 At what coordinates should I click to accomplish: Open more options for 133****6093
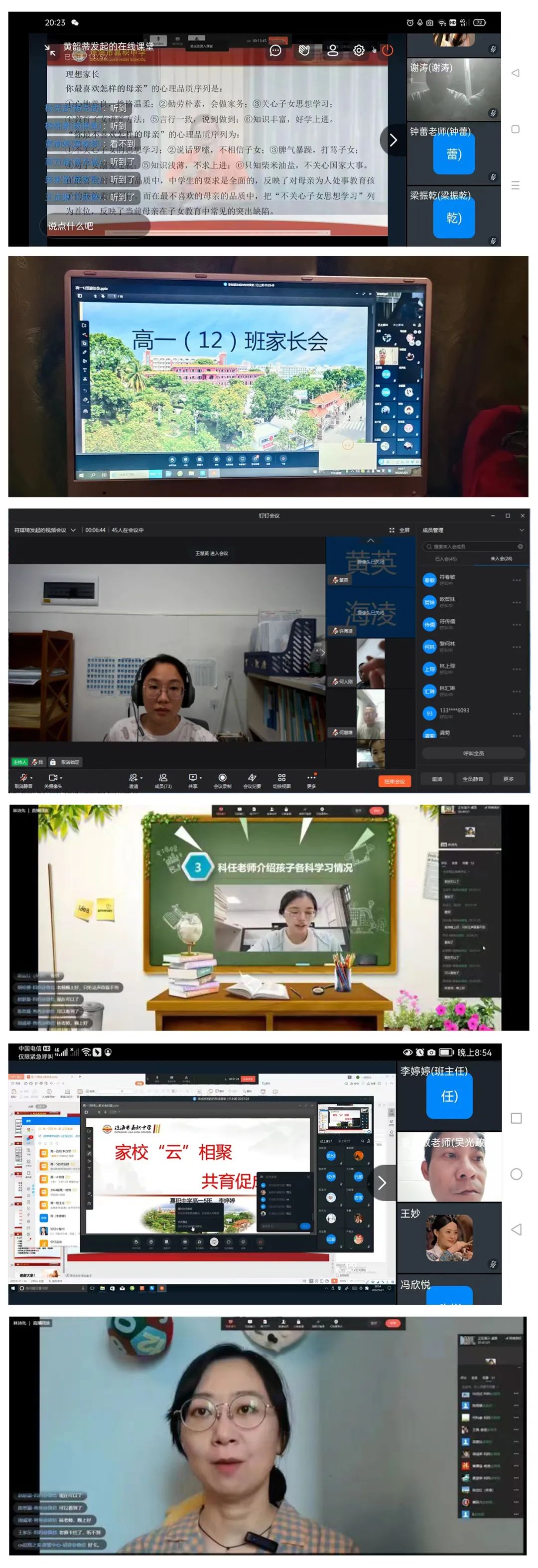point(517,713)
